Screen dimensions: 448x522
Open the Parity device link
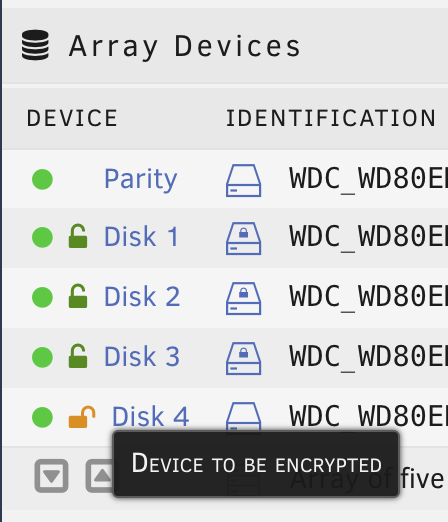(x=141, y=180)
